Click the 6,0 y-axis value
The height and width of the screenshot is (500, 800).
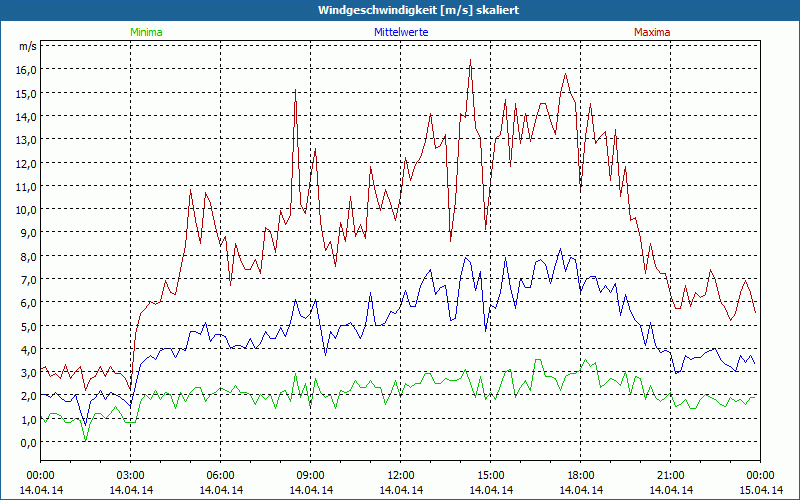point(30,303)
